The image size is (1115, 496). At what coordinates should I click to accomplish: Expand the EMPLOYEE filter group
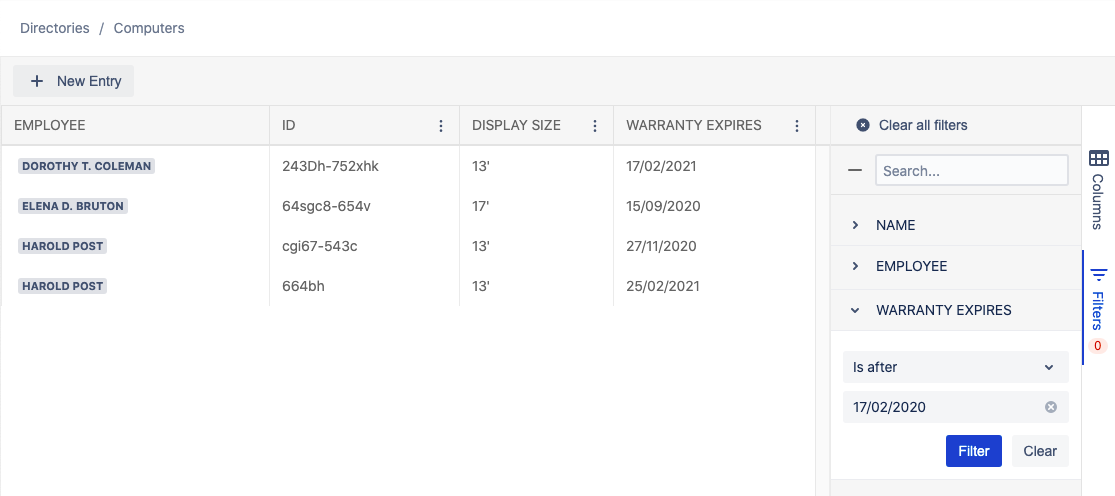pos(855,266)
